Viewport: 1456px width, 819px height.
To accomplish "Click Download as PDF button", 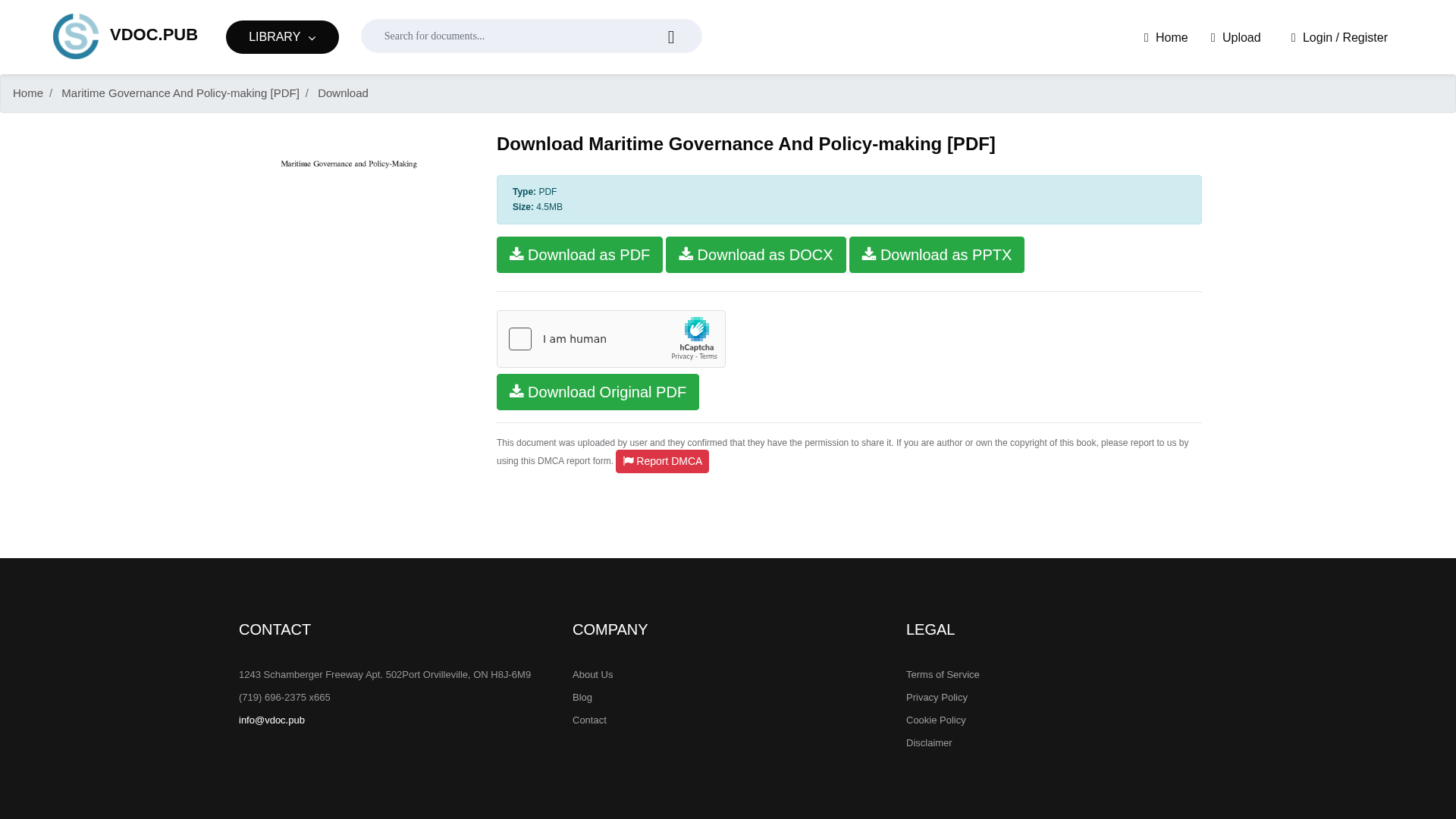I will (579, 255).
